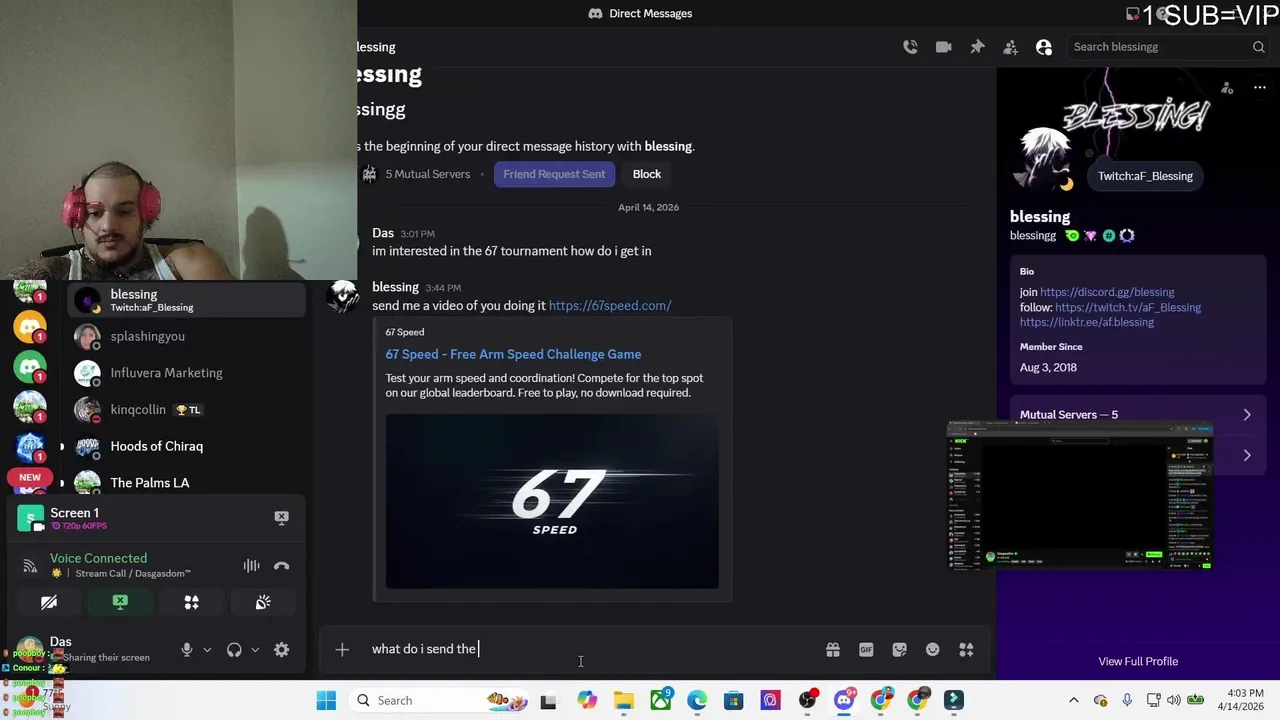
Task: Toggle the user profile panel icon
Action: [x=1044, y=47]
